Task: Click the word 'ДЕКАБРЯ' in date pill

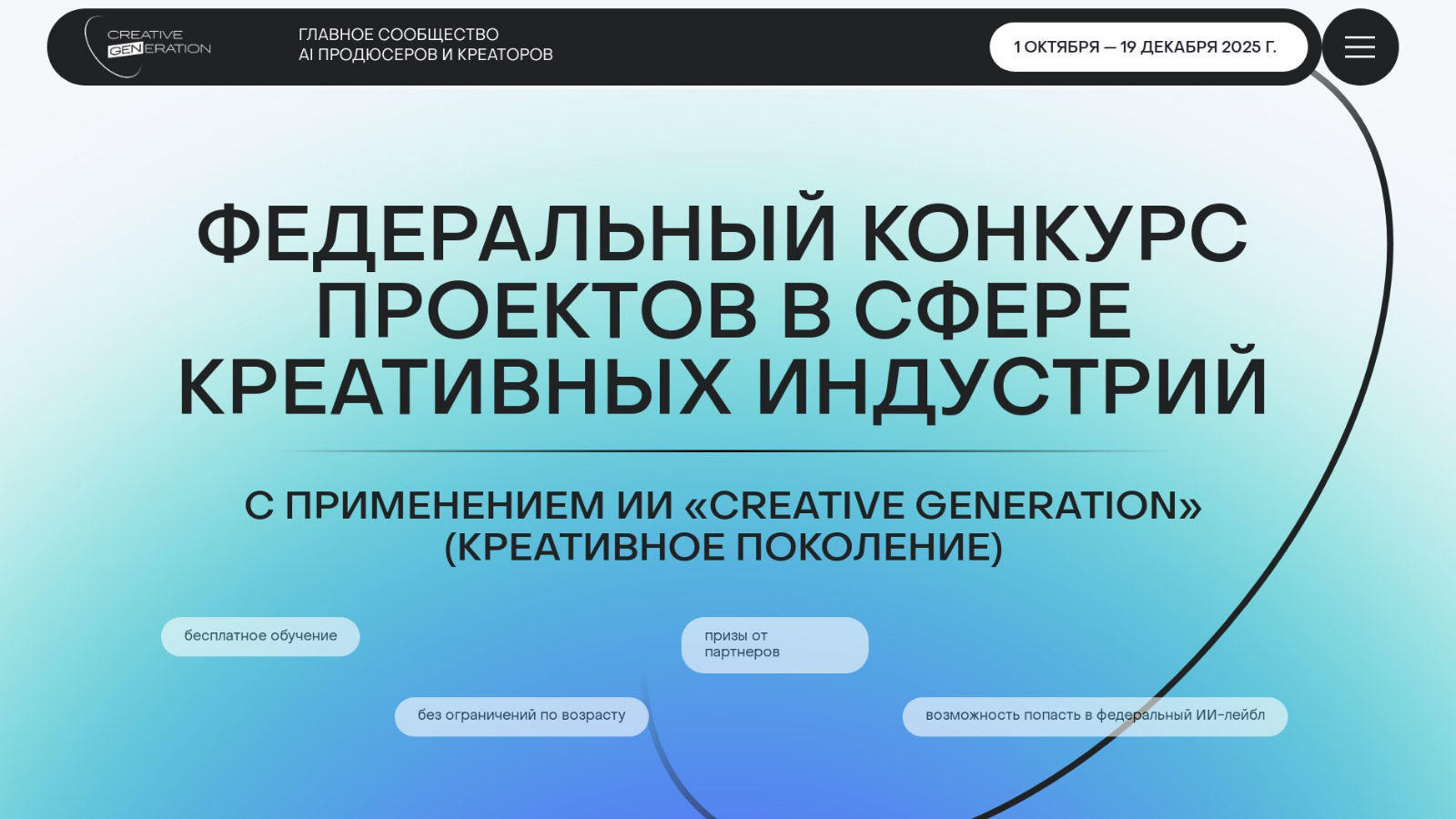Action: 1178,47
